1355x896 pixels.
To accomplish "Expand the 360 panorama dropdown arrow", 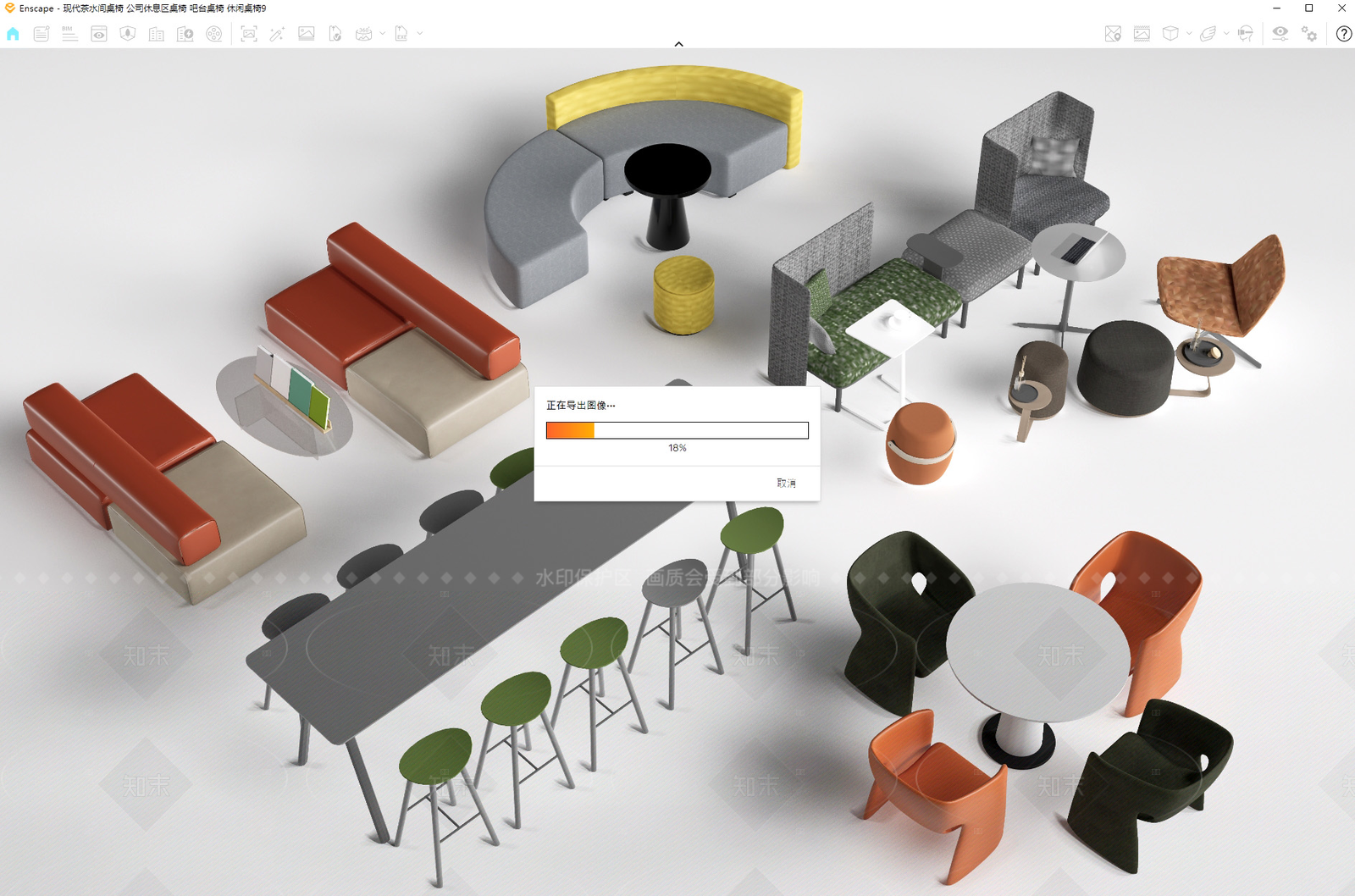I will click(383, 34).
